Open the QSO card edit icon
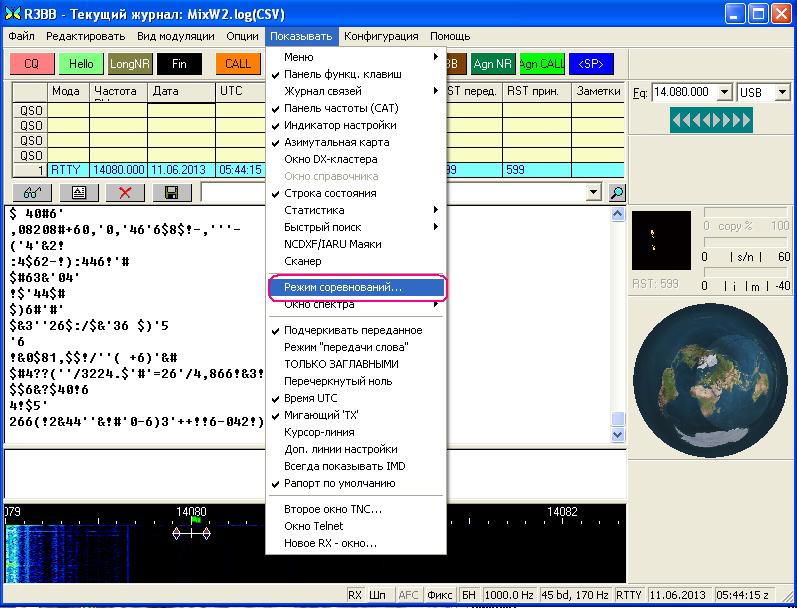 coord(79,193)
